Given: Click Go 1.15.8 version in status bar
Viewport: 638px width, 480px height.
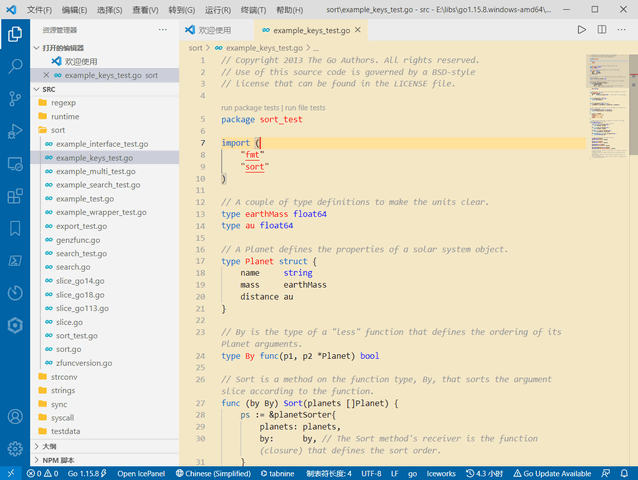Looking at the screenshot, I should (87, 473).
